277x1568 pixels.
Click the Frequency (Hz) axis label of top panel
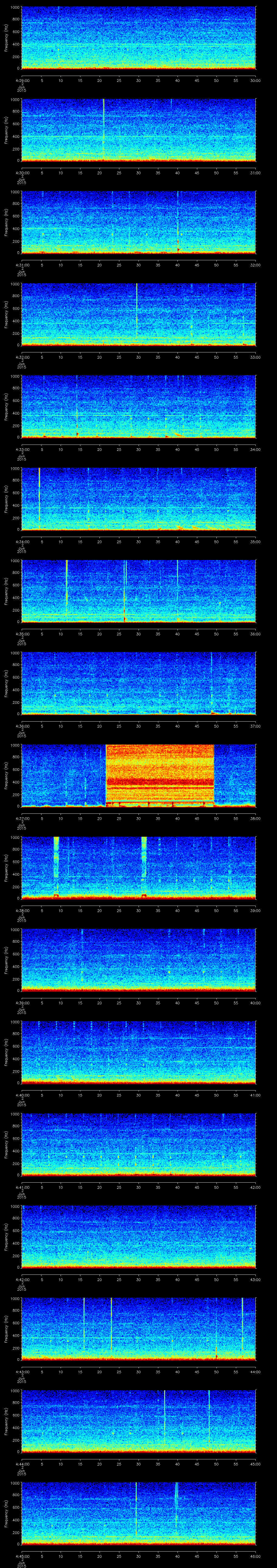tap(6, 38)
